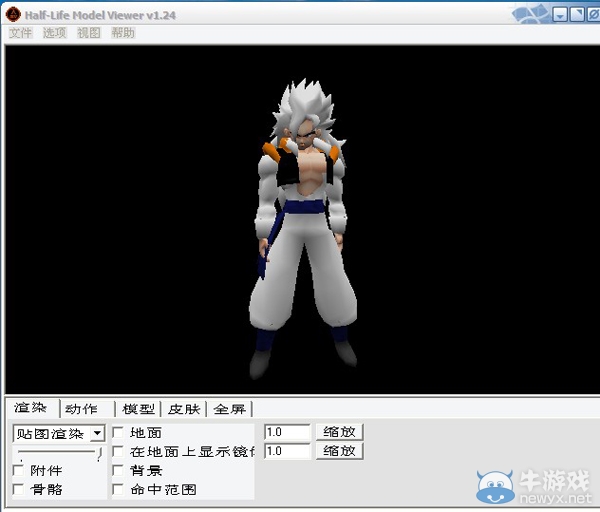This screenshot has height=512, width=600.
Task: Click the Half-Life Model Viewer app icon
Action: (13, 15)
